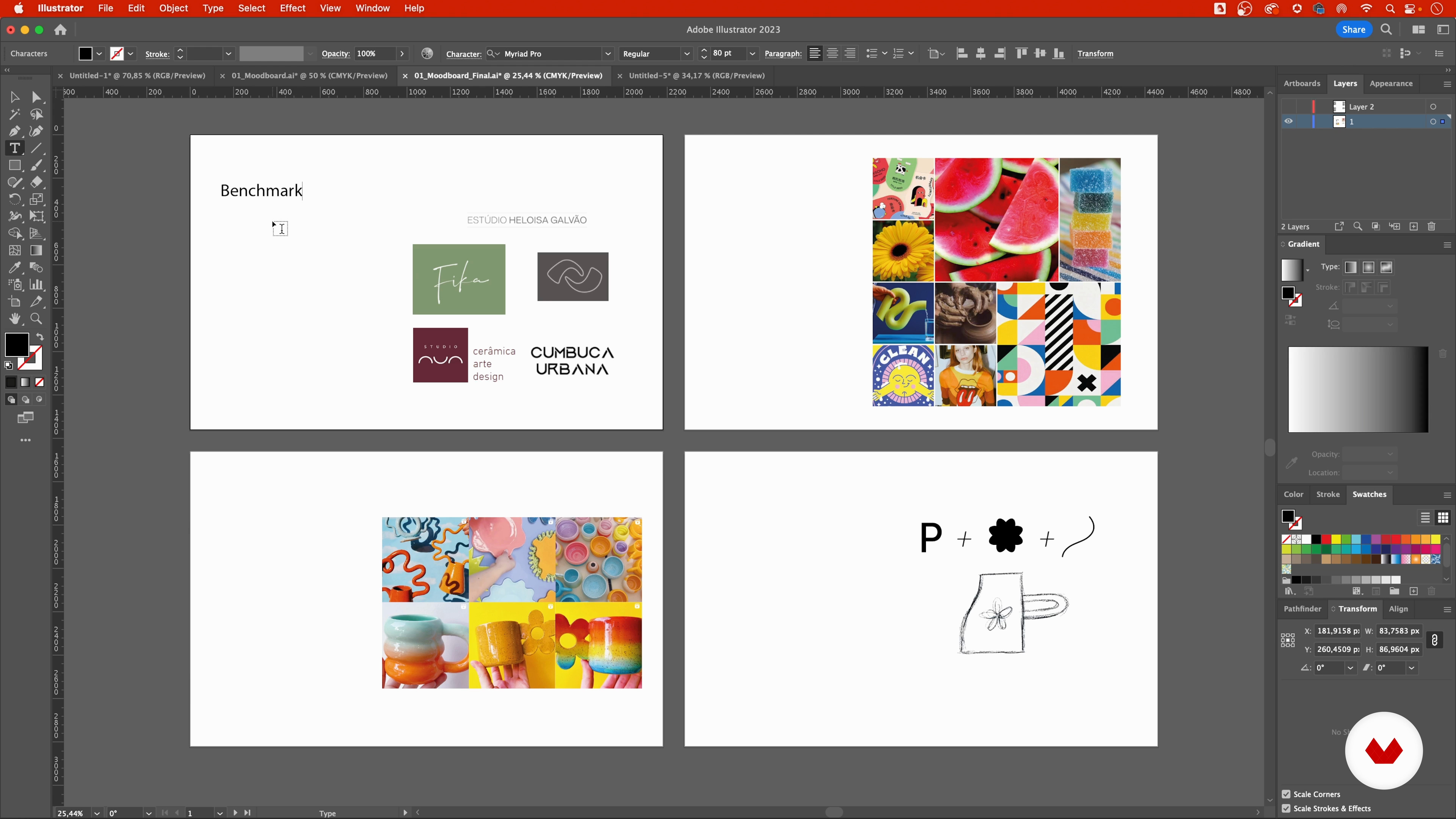The height and width of the screenshot is (819, 1456).
Task: Toggle constrain width and height proportions
Action: [x=1434, y=640]
